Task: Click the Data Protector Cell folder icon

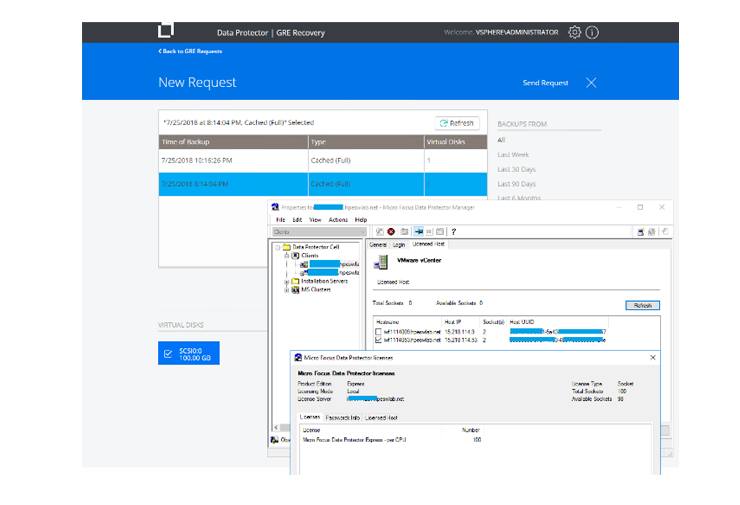Action: point(286,247)
